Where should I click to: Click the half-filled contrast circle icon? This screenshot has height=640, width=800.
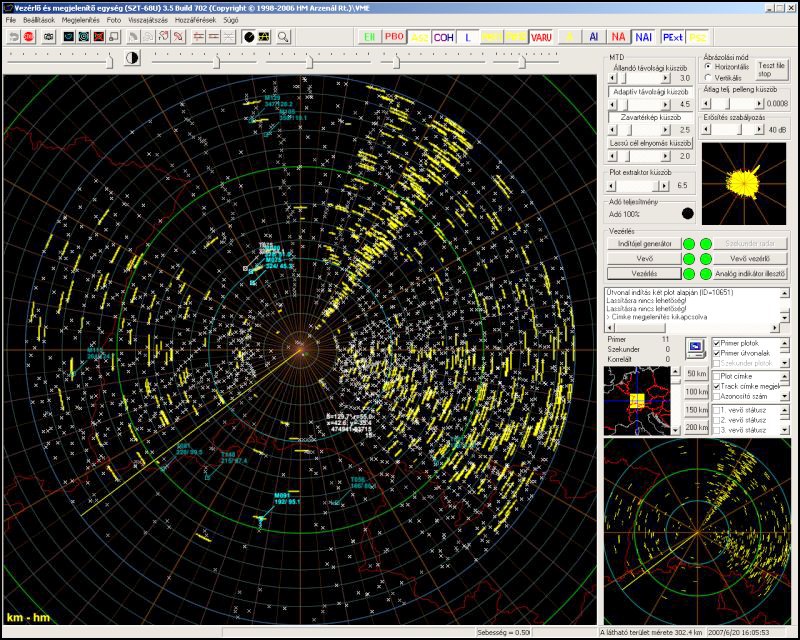(132, 60)
